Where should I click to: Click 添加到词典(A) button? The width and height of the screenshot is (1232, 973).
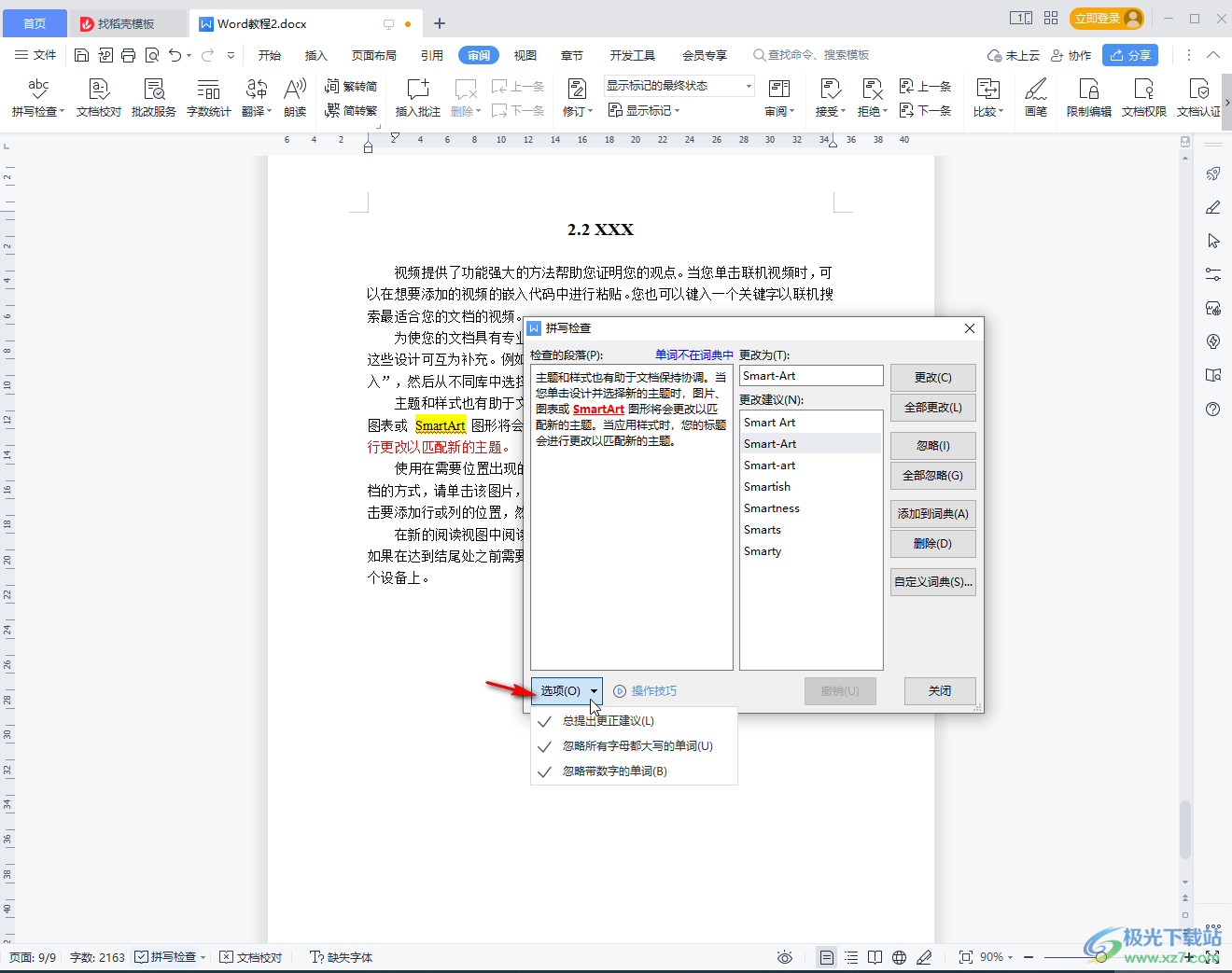point(933,514)
